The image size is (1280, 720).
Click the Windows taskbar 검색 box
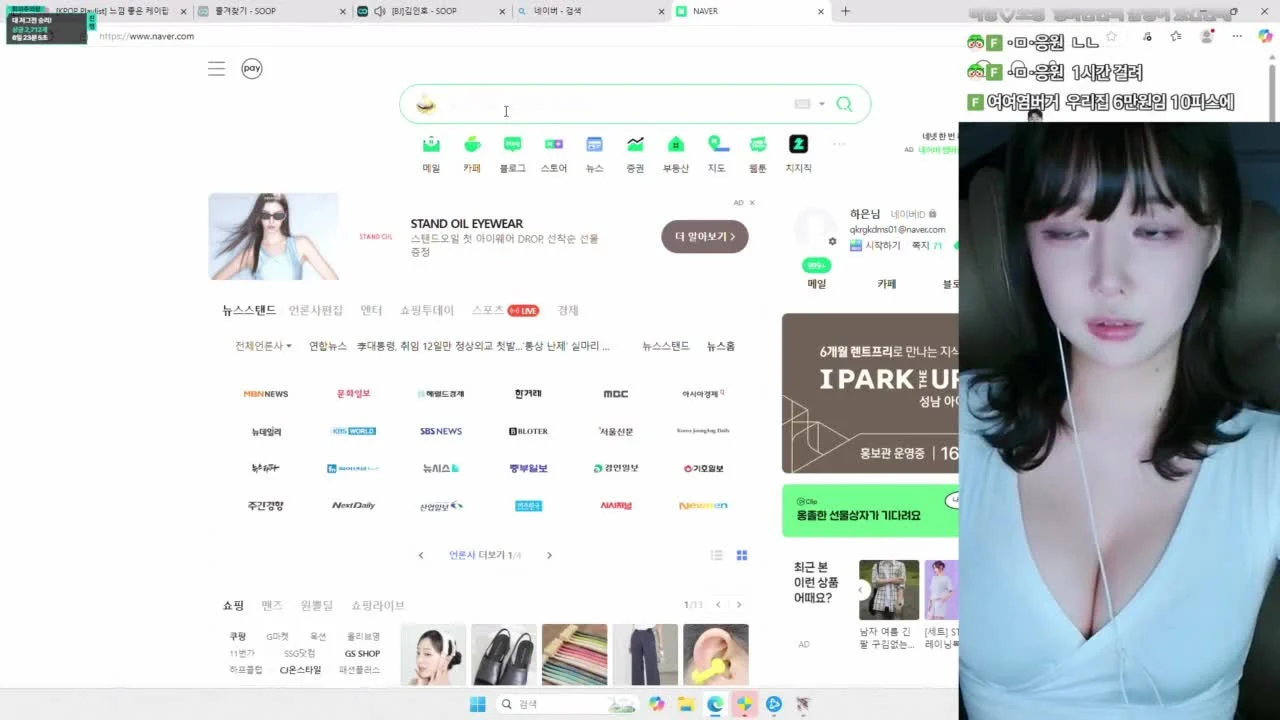coord(566,704)
